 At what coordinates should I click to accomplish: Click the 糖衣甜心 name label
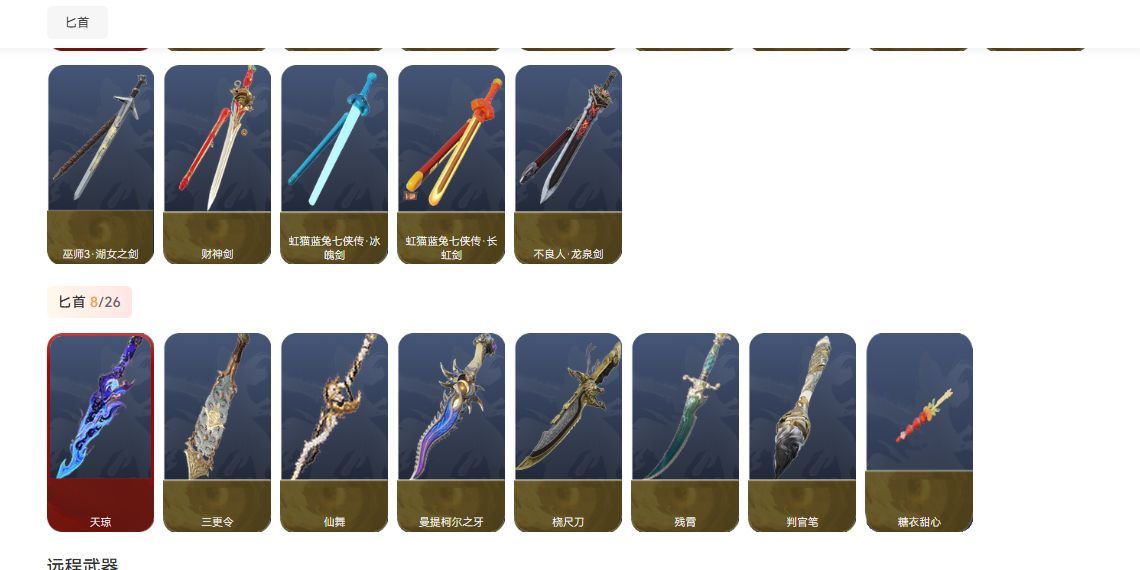coord(920,522)
